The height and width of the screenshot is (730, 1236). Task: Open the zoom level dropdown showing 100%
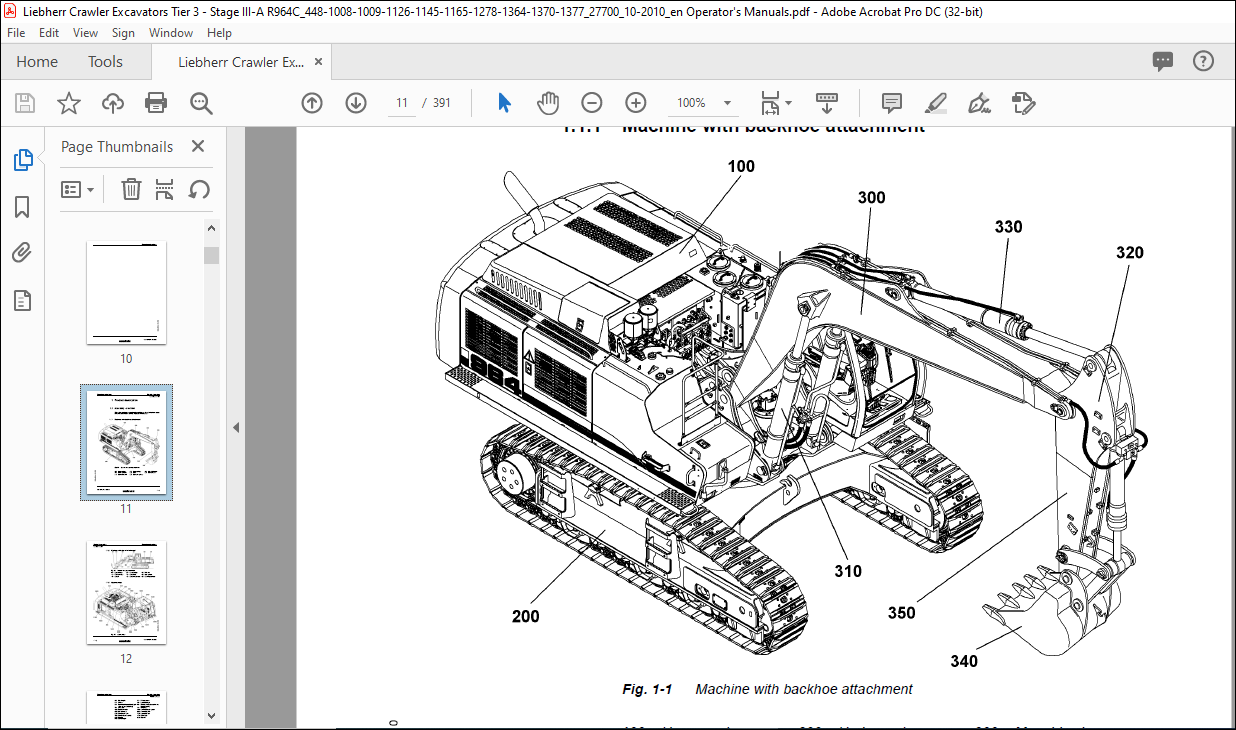(x=704, y=103)
